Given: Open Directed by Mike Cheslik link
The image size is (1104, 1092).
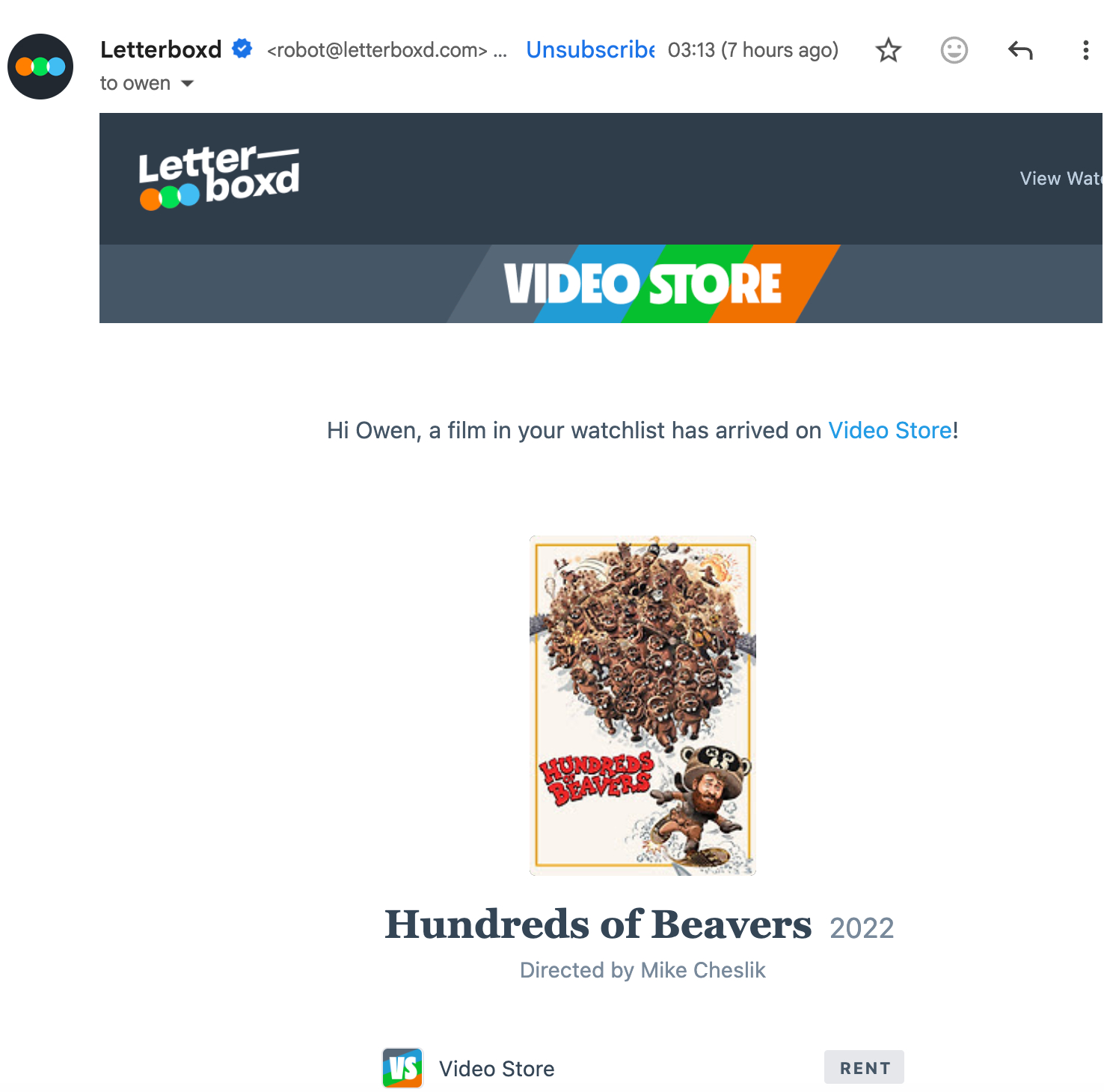Looking at the screenshot, I should (x=643, y=970).
